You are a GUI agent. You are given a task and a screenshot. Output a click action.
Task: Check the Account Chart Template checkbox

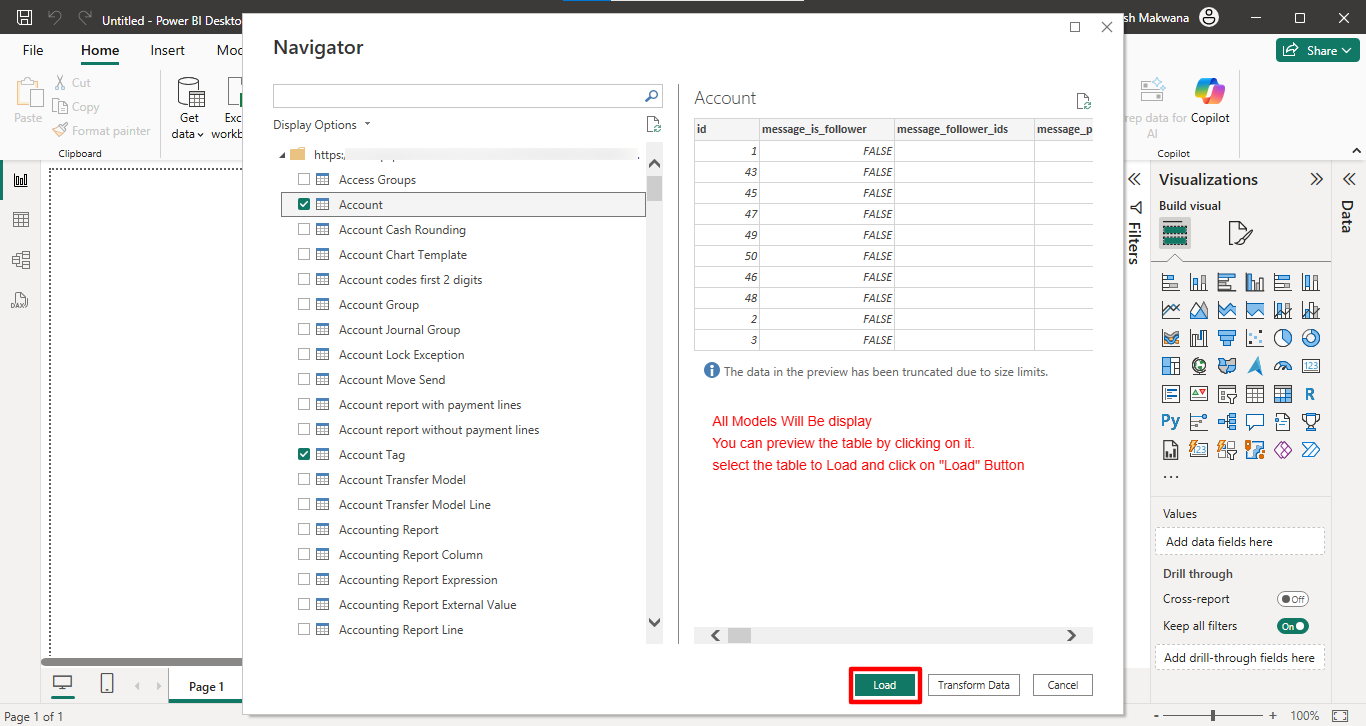coord(304,254)
